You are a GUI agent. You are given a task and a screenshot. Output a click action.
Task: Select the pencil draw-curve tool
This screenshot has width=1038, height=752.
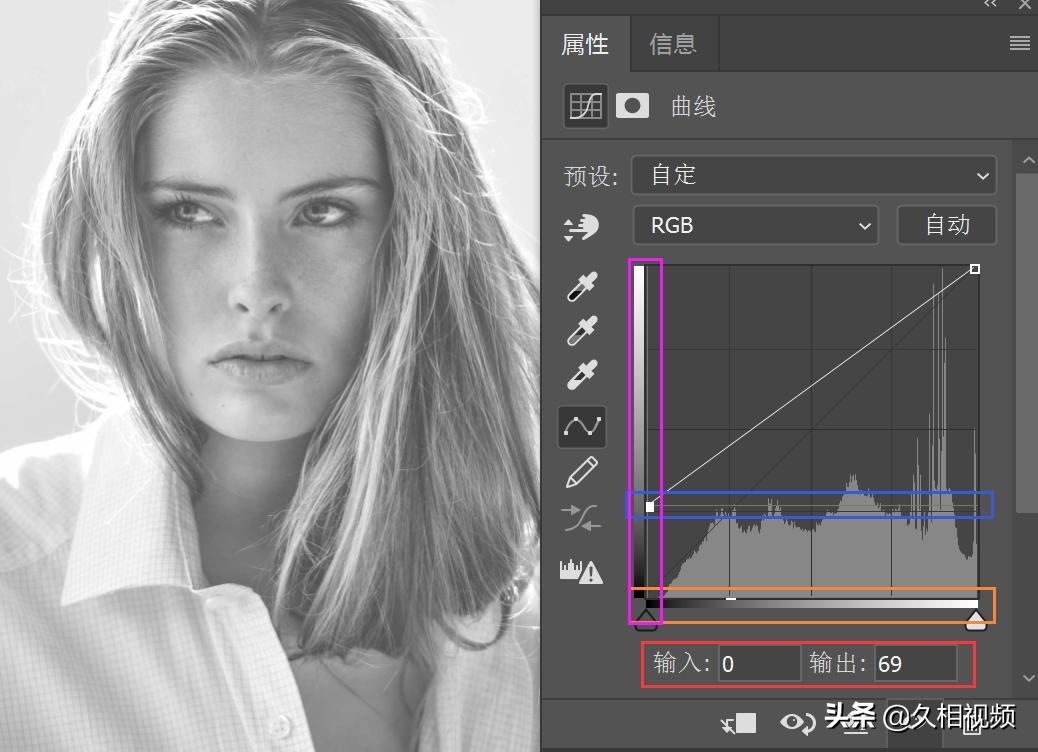(x=582, y=471)
